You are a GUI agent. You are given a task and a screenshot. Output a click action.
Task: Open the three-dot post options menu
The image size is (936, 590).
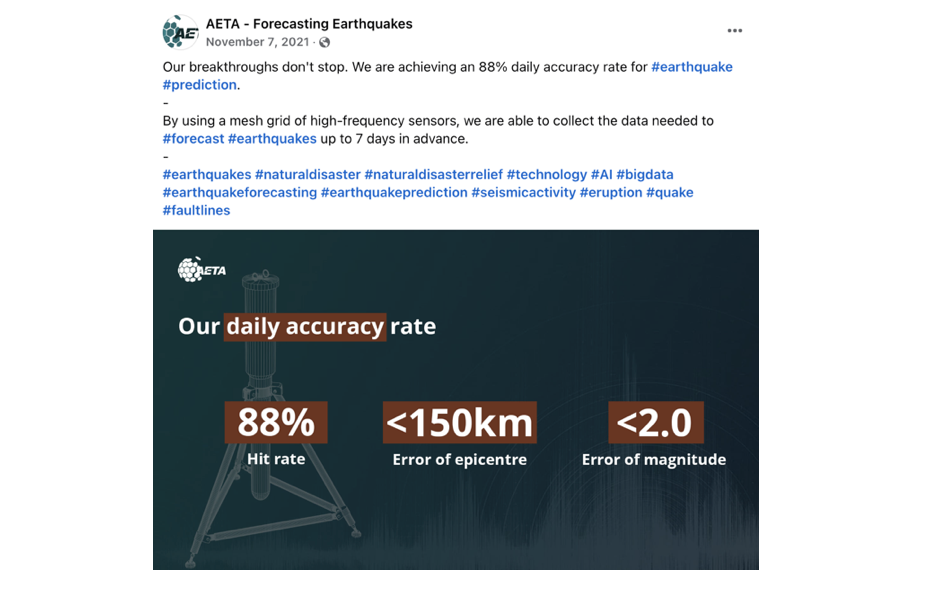pos(735,31)
